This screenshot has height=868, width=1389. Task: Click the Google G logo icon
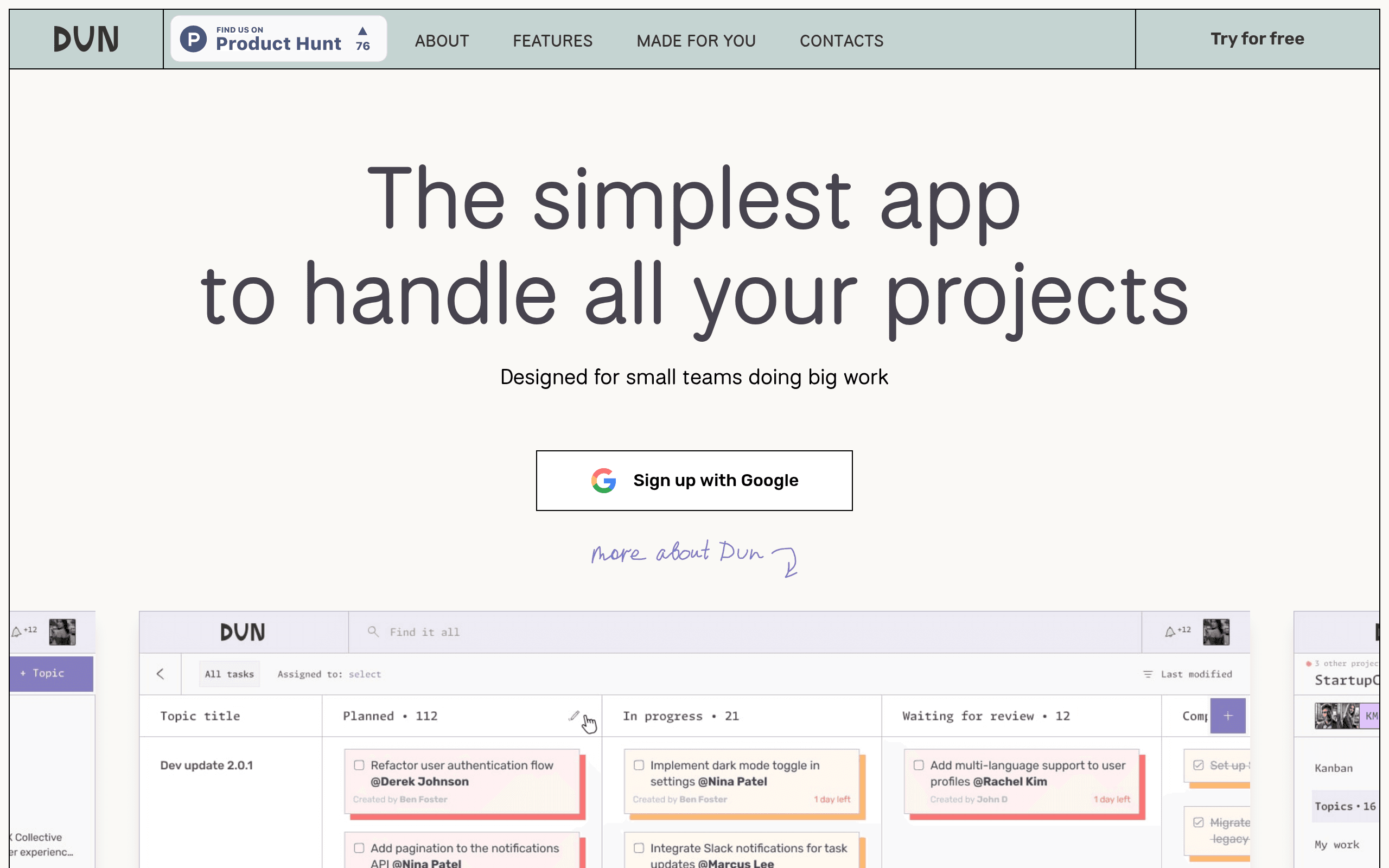[x=604, y=481]
